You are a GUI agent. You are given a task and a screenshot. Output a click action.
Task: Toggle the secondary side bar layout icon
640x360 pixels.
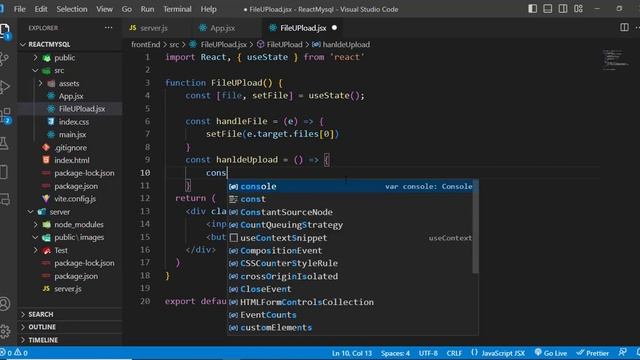click(563, 9)
